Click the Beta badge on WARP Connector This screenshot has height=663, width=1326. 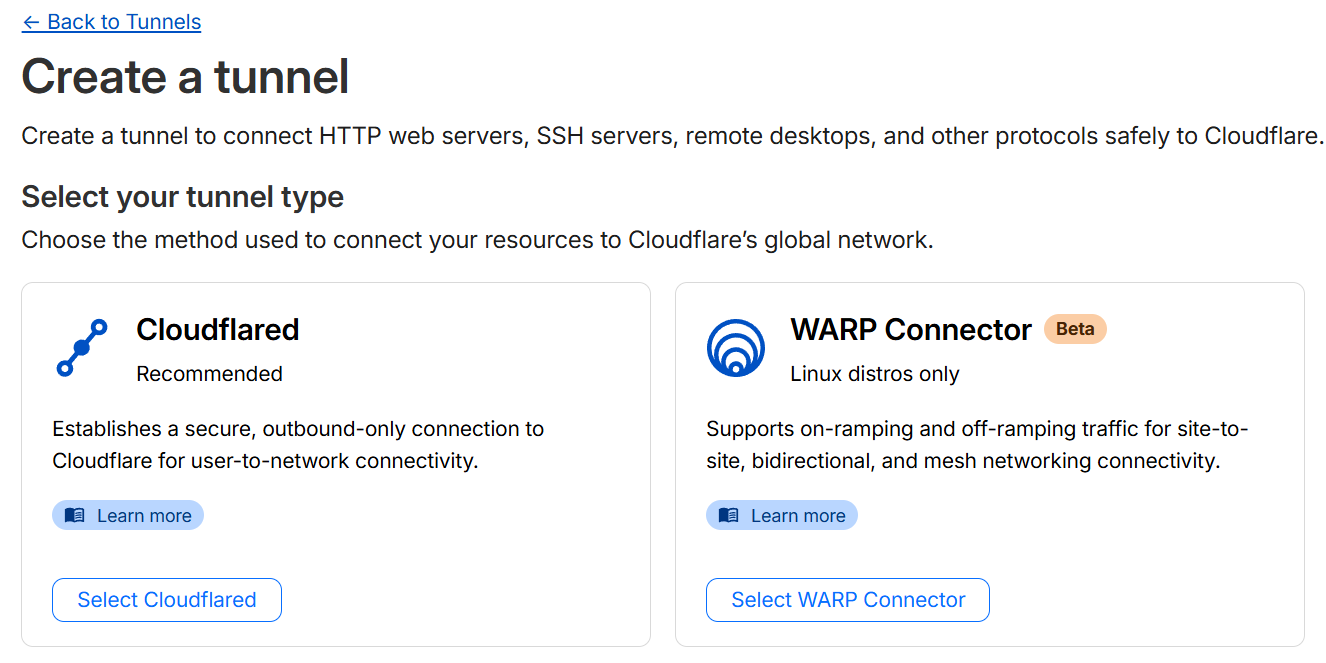(x=1075, y=328)
